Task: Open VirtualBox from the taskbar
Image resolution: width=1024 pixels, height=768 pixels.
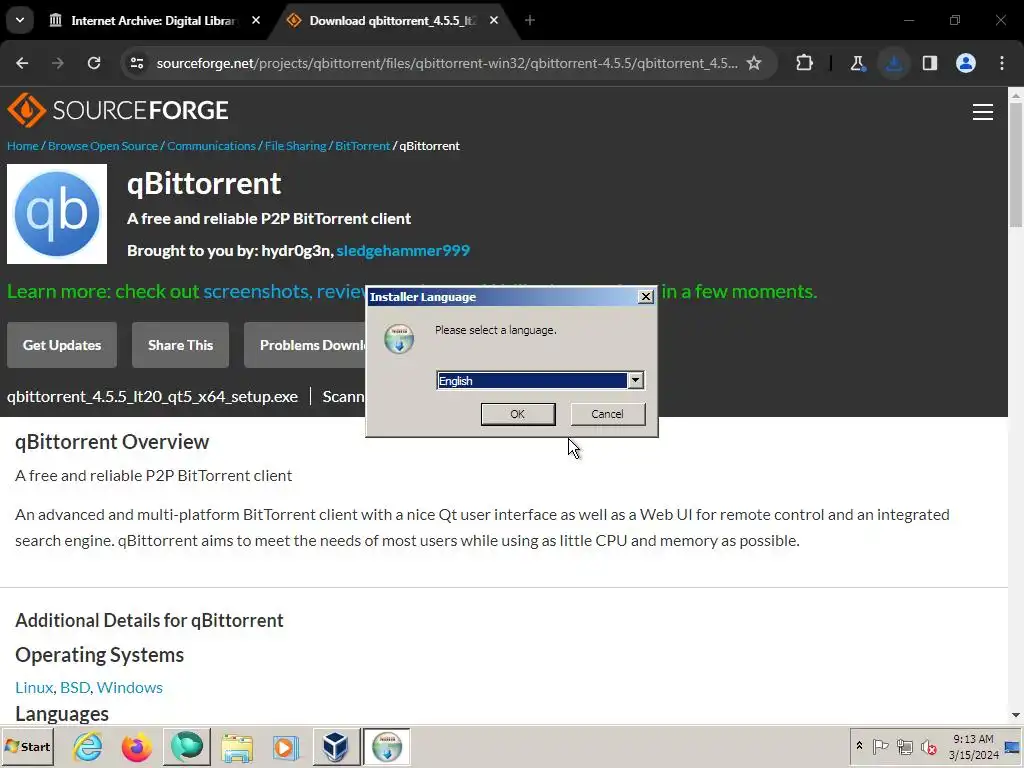Action: coord(336,746)
